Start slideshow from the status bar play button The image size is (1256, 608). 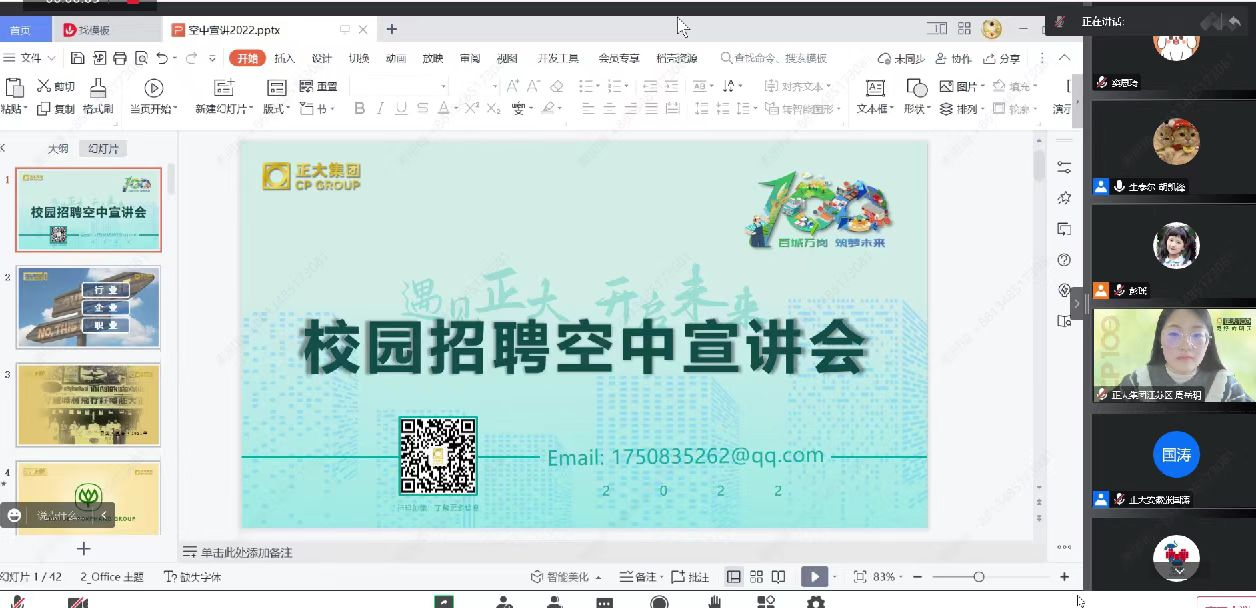click(815, 577)
